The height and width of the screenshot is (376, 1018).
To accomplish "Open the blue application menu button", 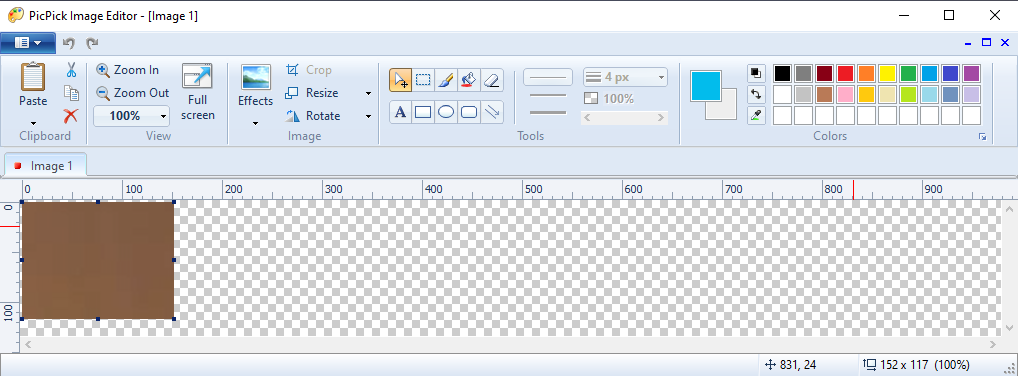I will click(27, 43).
